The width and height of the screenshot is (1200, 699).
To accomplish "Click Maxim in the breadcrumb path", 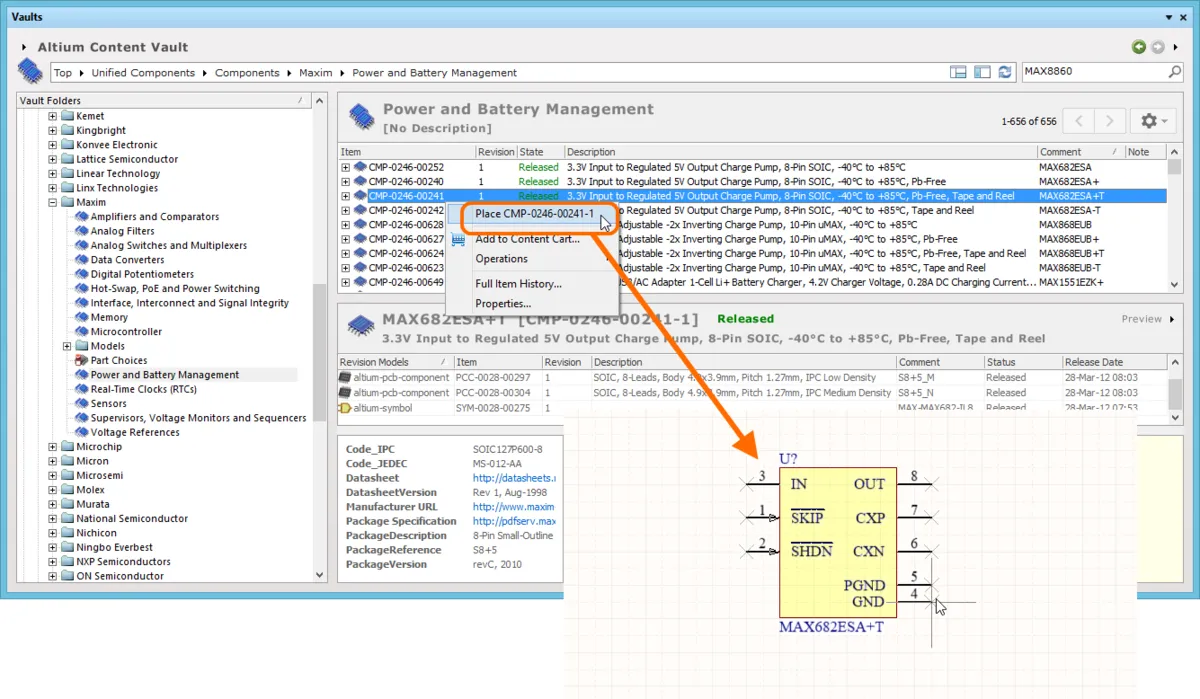I will [x=315, y=72].
